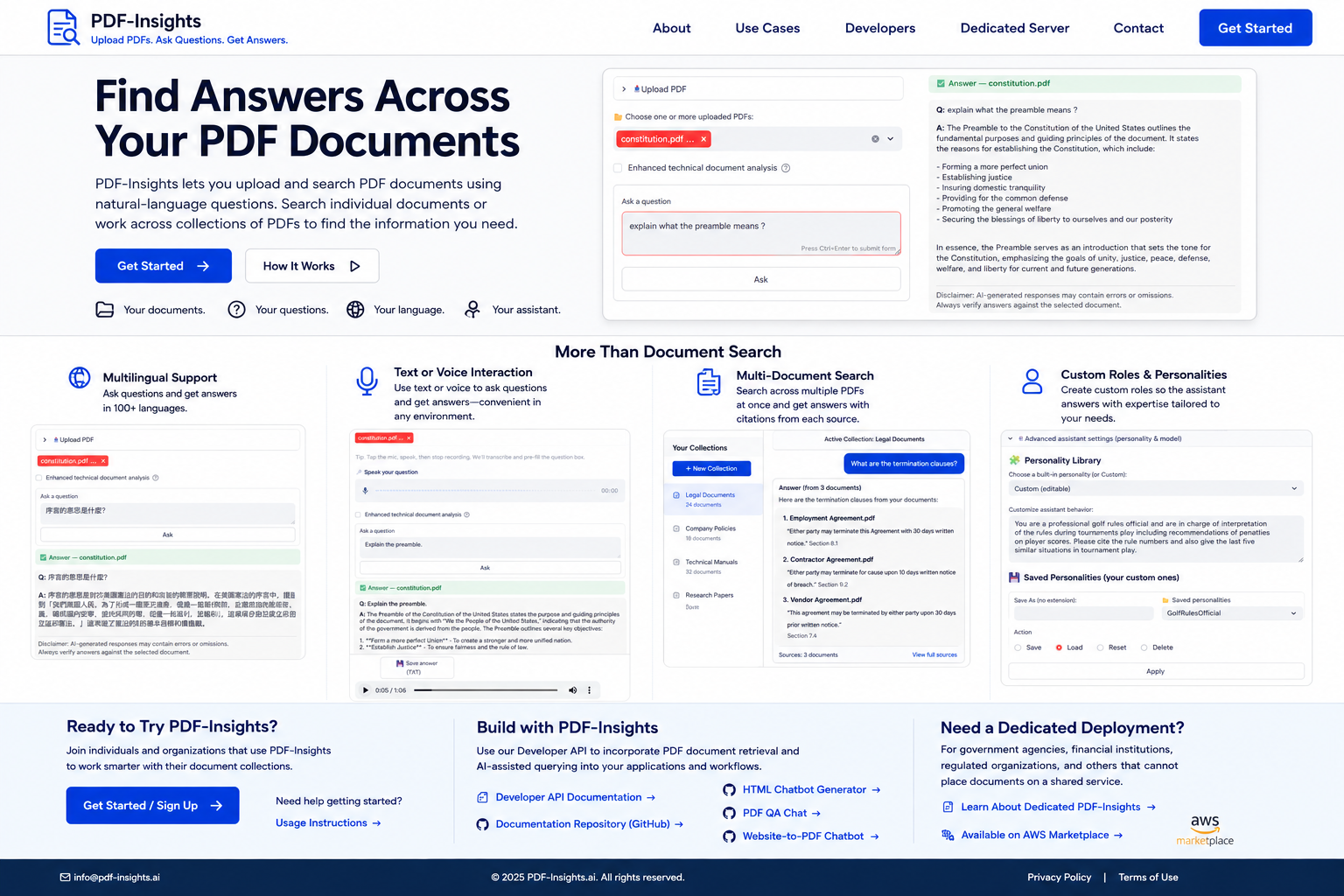Select Legal Documents collection
Image resolution: width=1344 pixels, height=896 pixels.
pyautogui.click(x=713, y=500)
